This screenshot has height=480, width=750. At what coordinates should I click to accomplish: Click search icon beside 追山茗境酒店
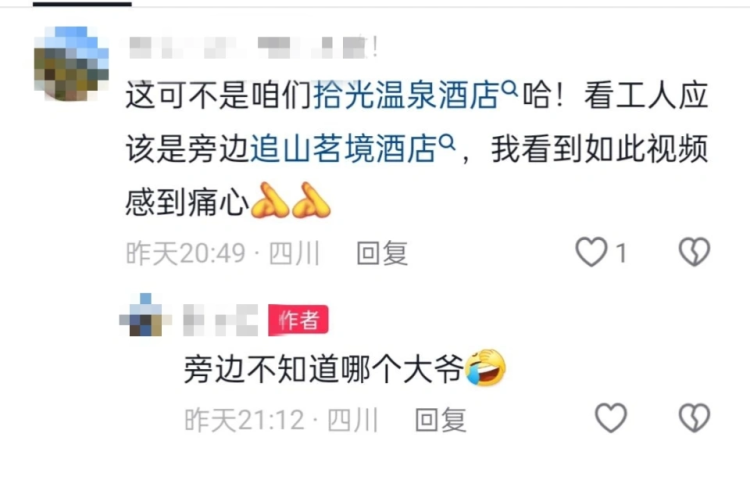pos(447,142)
